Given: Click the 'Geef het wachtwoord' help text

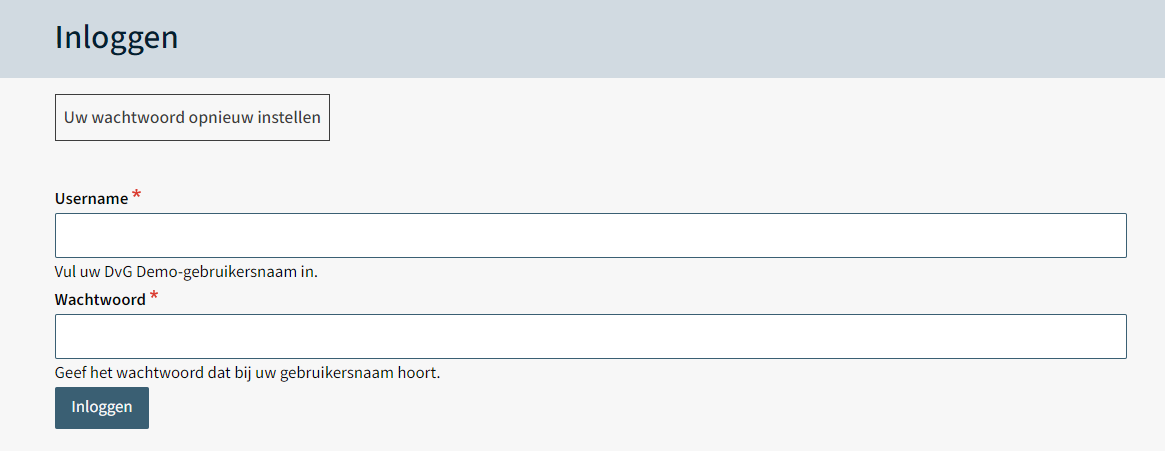Looking at the screenshot, I should coord(247,373).
